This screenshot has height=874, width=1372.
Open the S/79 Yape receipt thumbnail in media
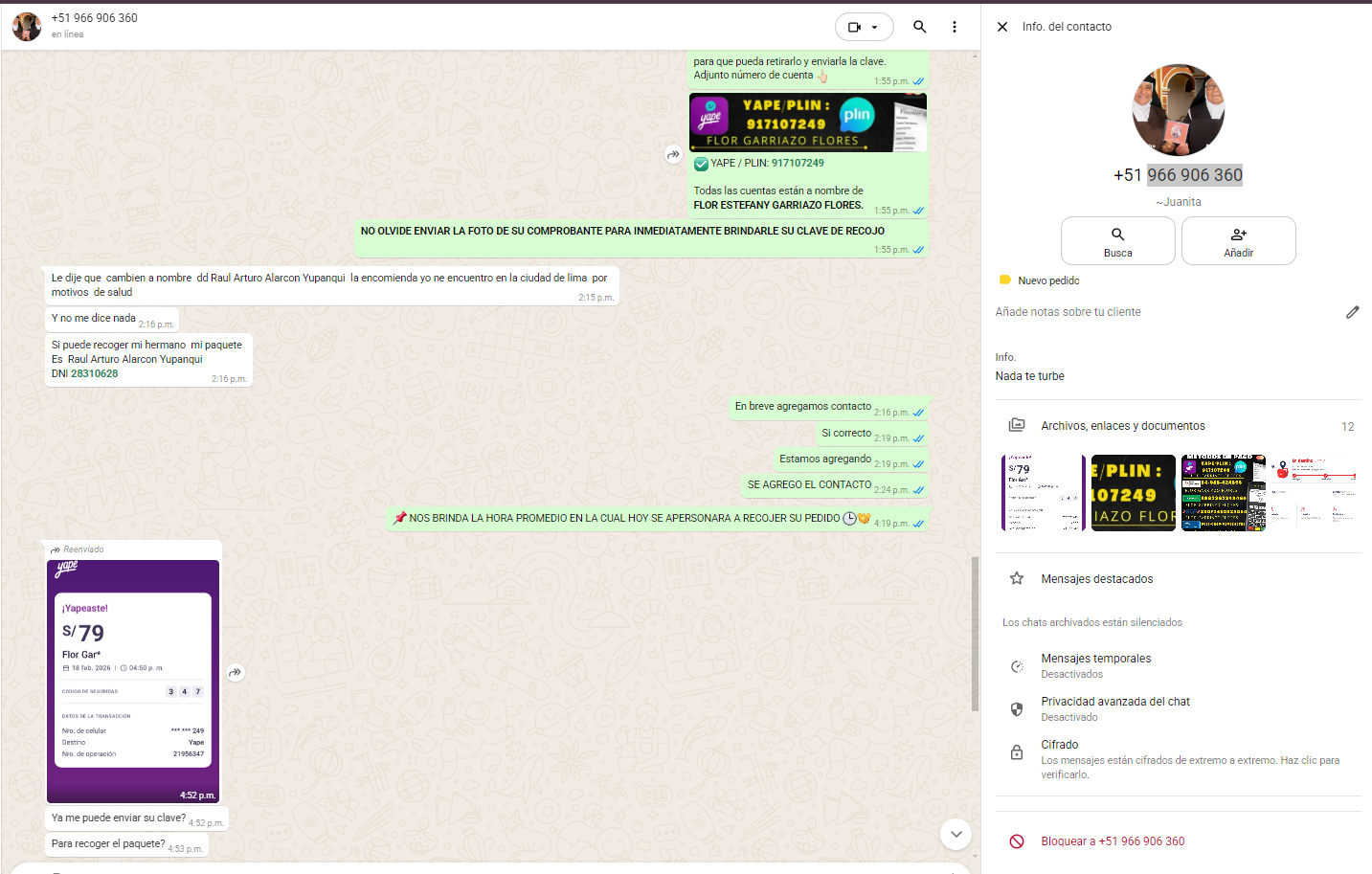[x=1042, y=493]
